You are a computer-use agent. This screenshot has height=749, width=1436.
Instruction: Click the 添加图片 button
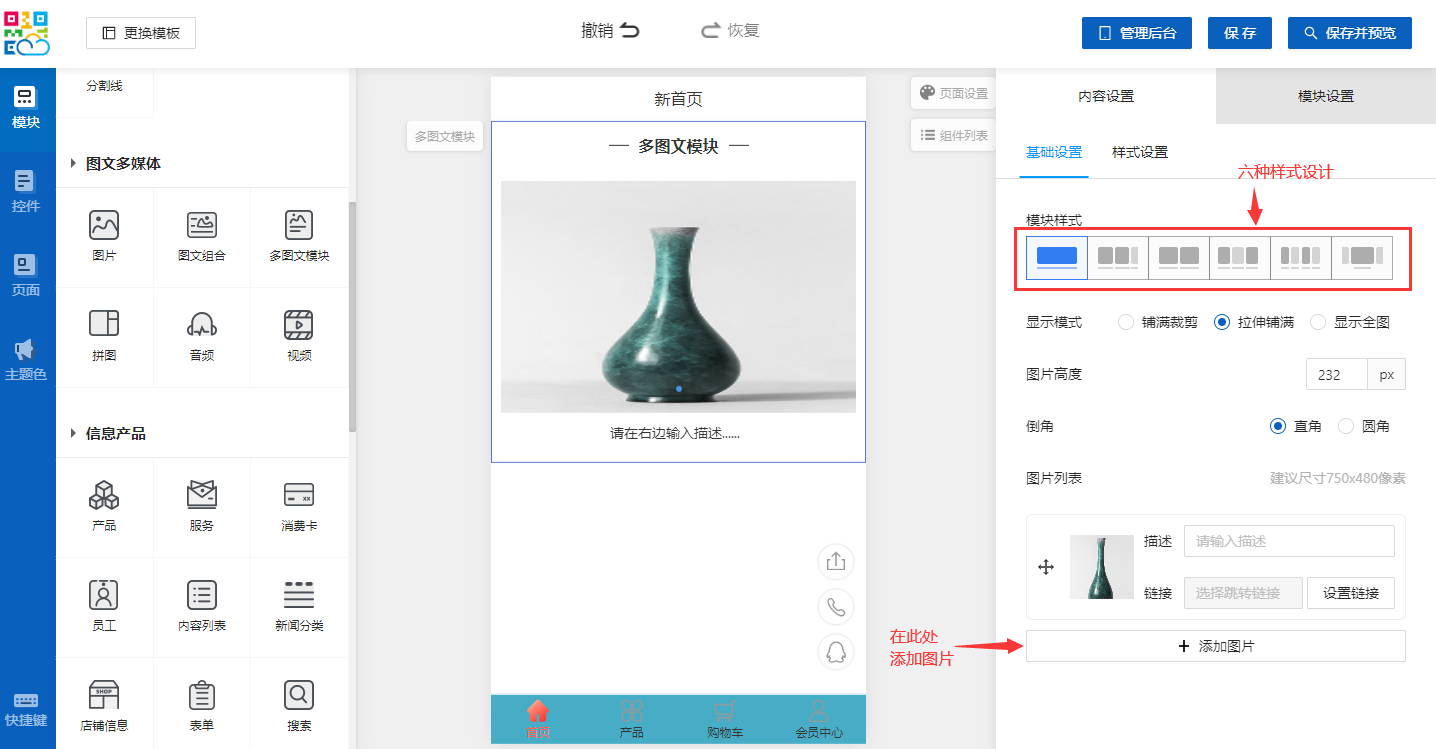coord(1215,646)
